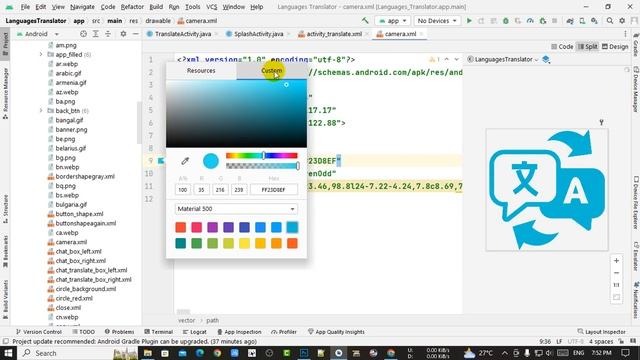Click the hue slider in color picker

[262, 156]
